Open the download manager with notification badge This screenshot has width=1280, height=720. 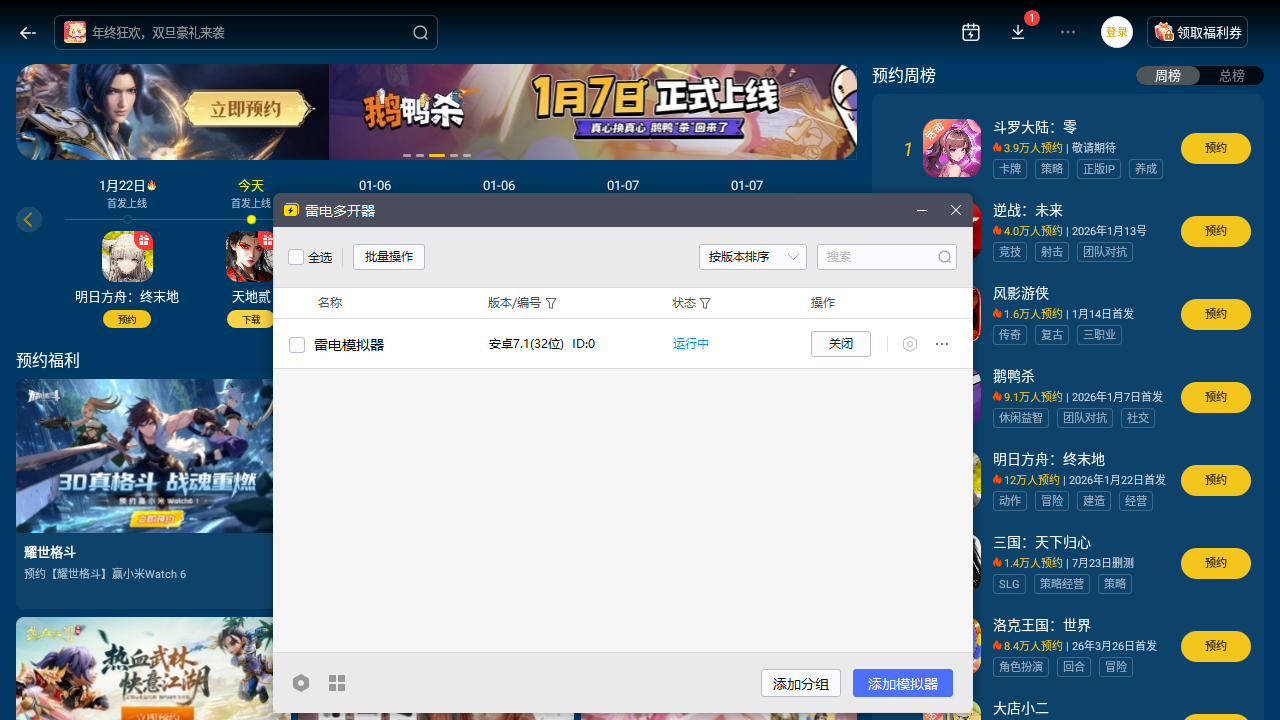(x=1018, y=32)
